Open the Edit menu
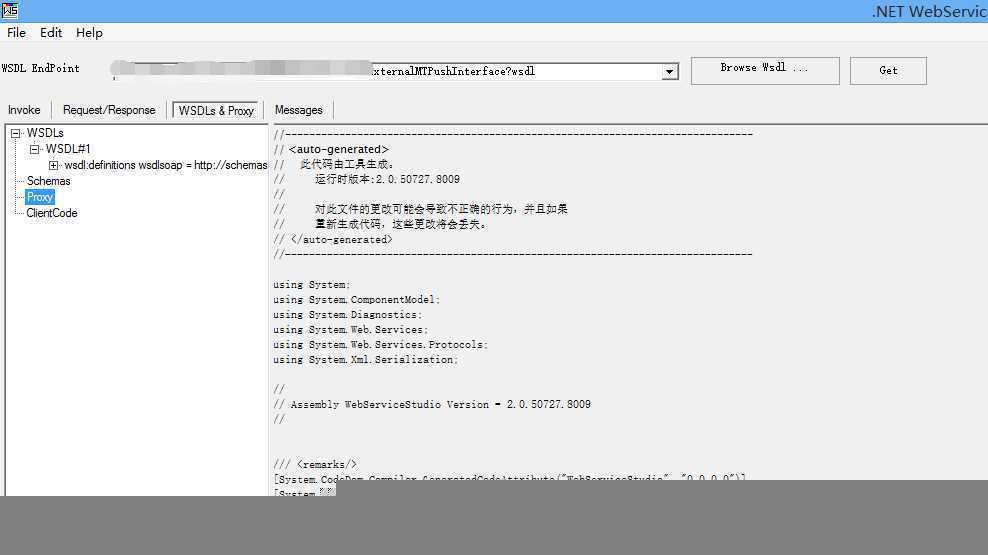 coord(51,33)
